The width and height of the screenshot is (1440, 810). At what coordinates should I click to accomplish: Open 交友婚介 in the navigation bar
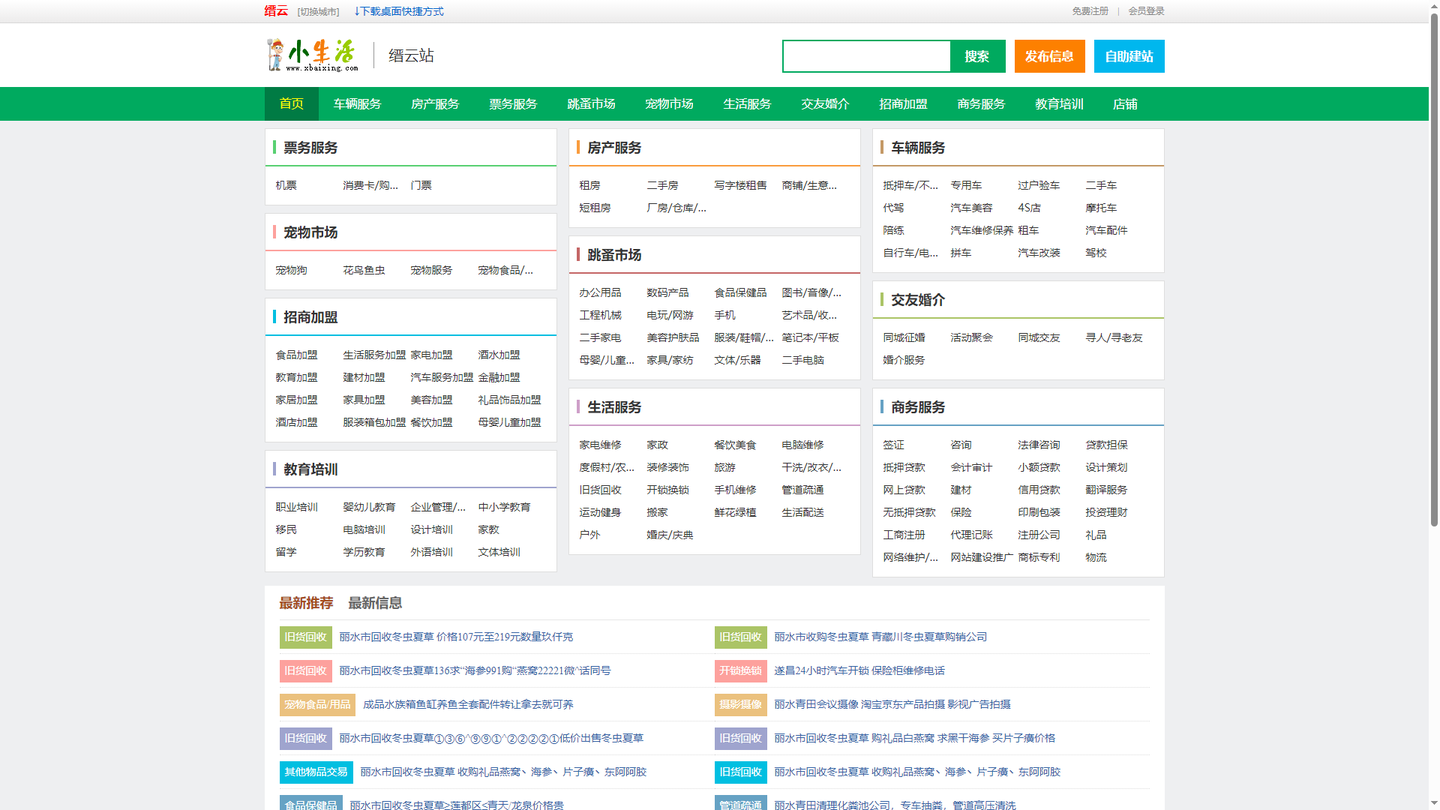coord(825,104)
